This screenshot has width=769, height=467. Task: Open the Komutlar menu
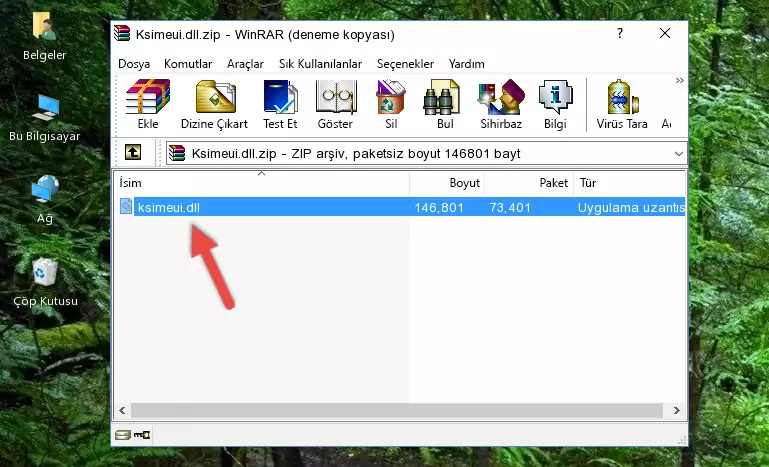tap(188, 64)
